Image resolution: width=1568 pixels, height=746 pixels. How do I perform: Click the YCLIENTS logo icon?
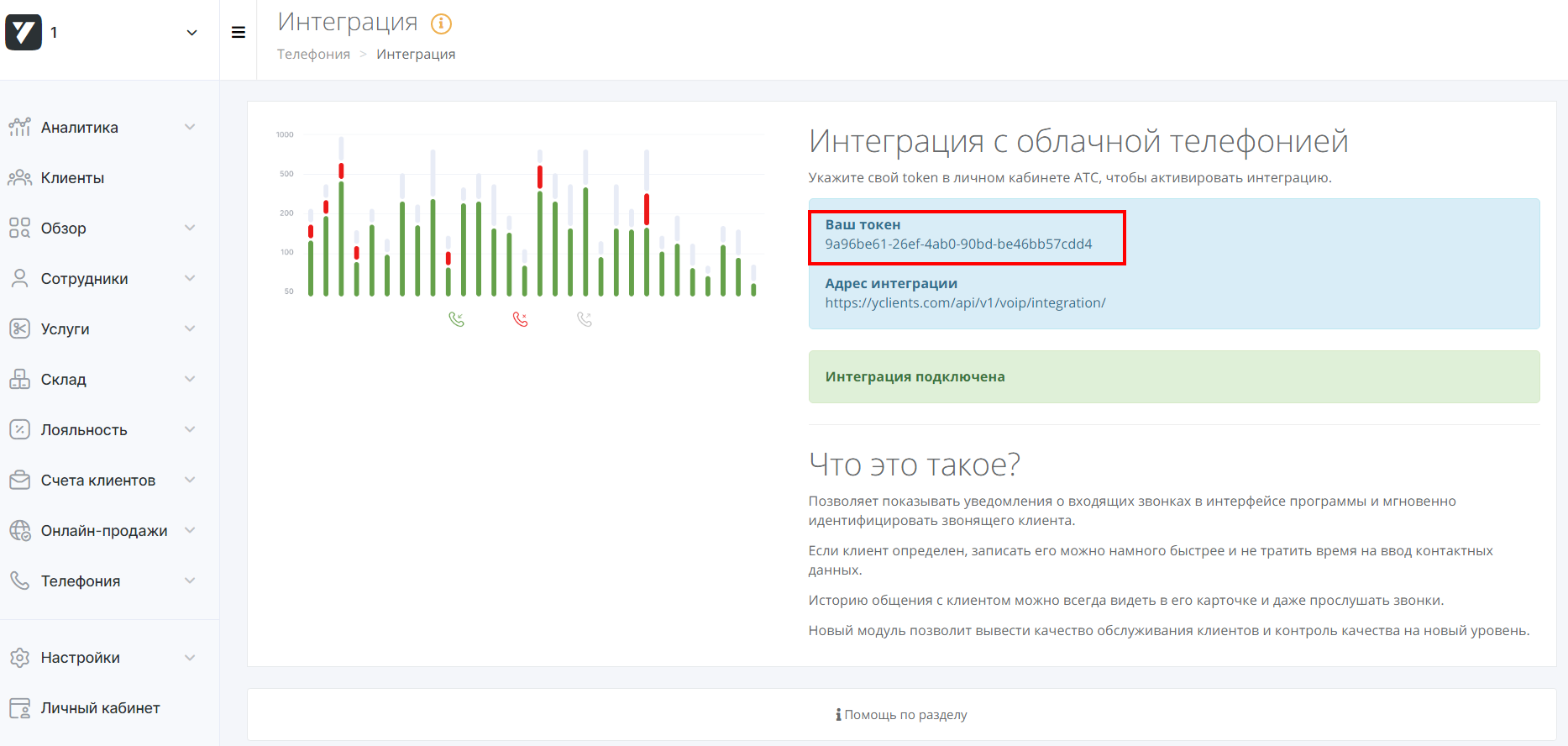pyautogui.click(x=24, y=33)
